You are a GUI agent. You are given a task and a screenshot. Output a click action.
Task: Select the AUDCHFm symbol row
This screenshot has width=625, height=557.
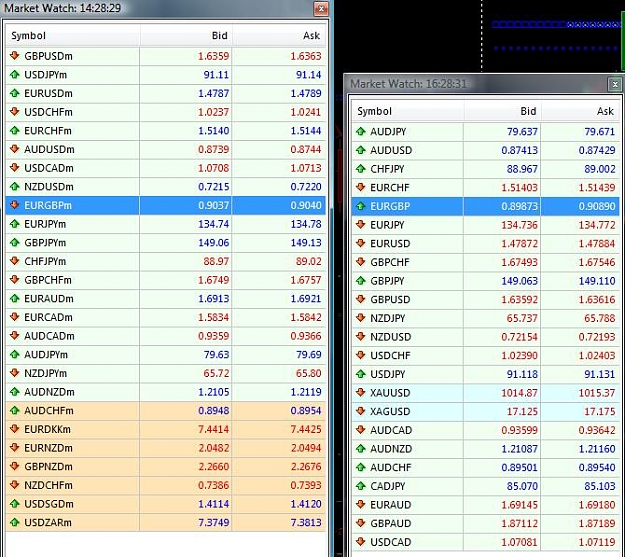coord(166,411)
